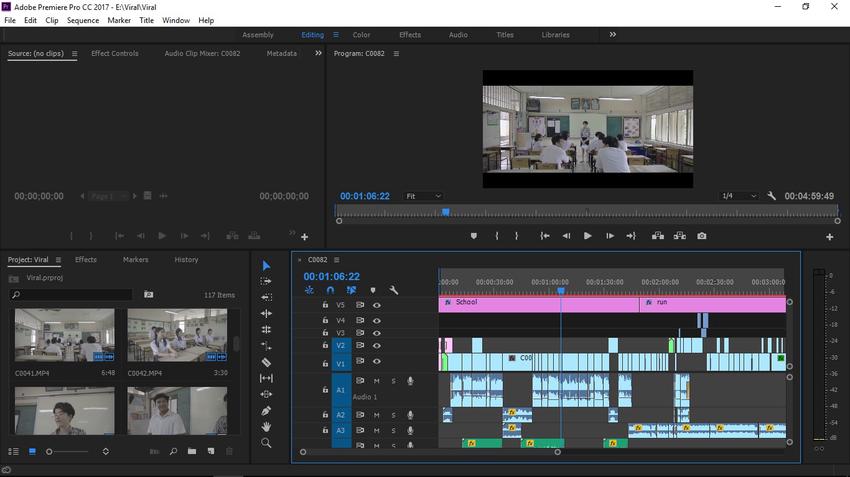Open the Fit zoom level dropdown

[423, 196]
